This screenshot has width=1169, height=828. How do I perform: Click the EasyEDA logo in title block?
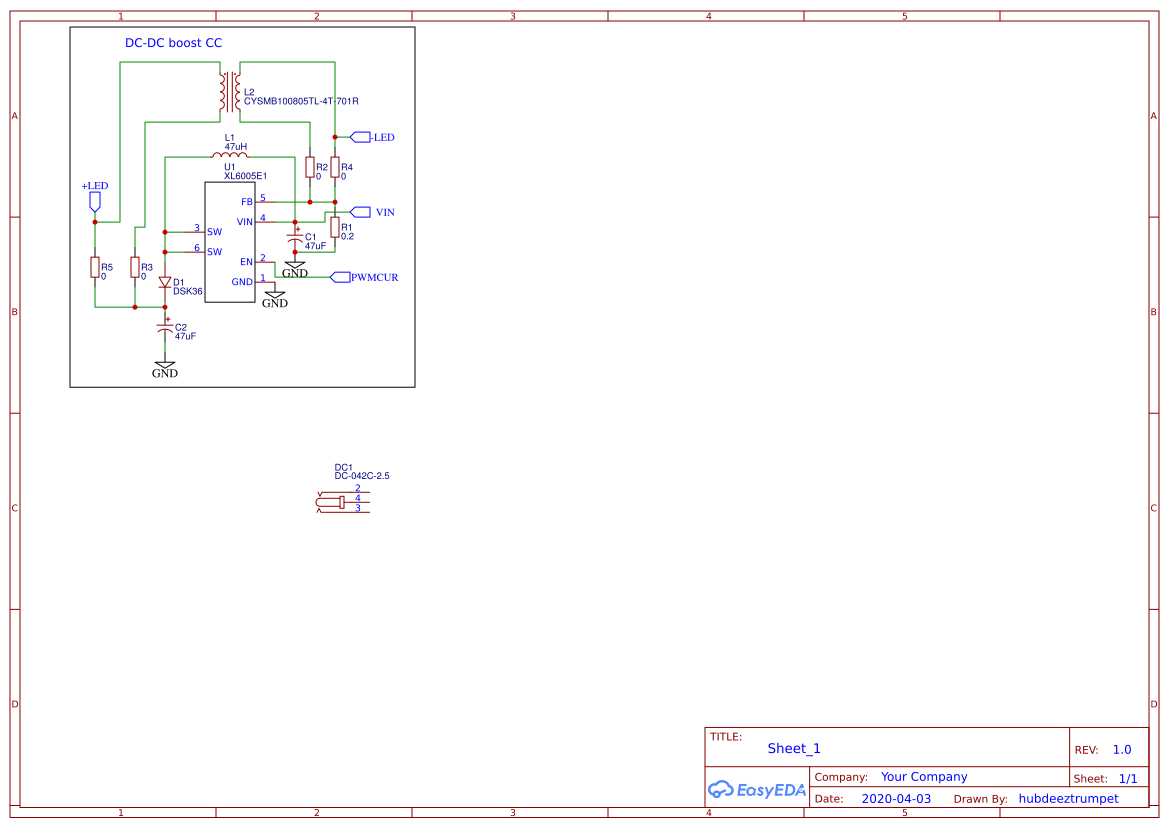(x=756, y=790)
